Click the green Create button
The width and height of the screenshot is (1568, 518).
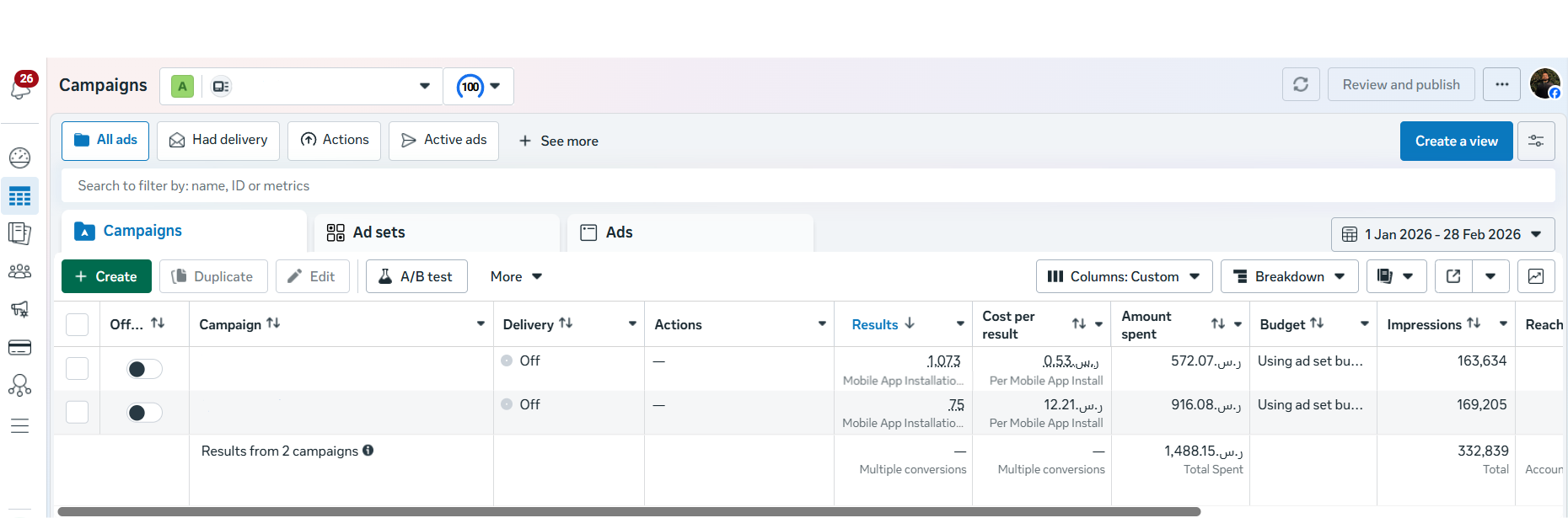coord(106,276)
